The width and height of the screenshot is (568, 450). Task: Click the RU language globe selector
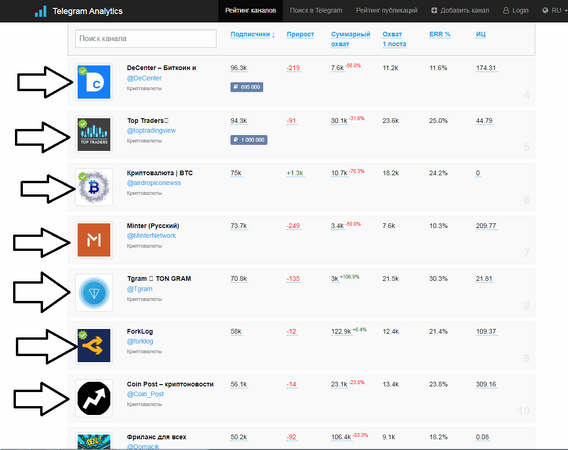[554, 11]
